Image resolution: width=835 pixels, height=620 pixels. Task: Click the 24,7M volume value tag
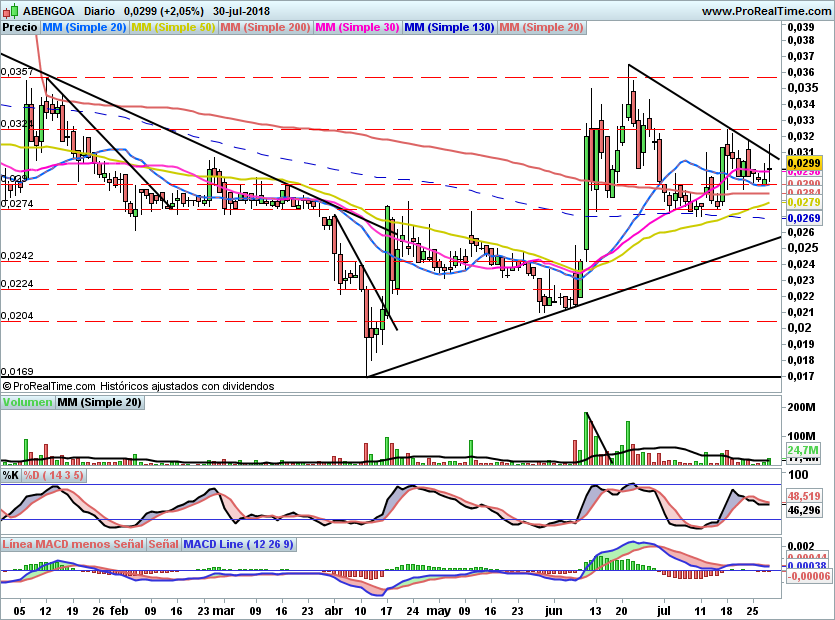pos(804,450)
